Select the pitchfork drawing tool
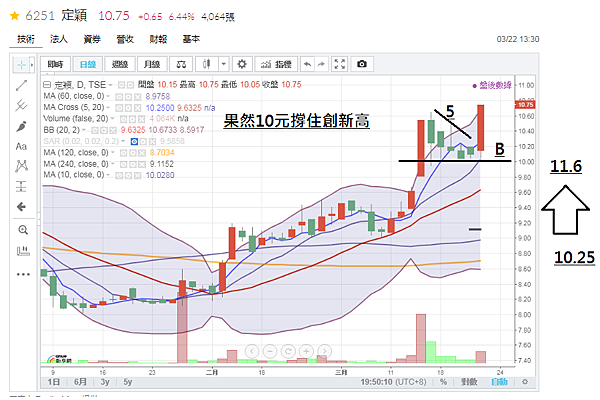The width and height of the screenshot is (600, 400). point(21,105)
